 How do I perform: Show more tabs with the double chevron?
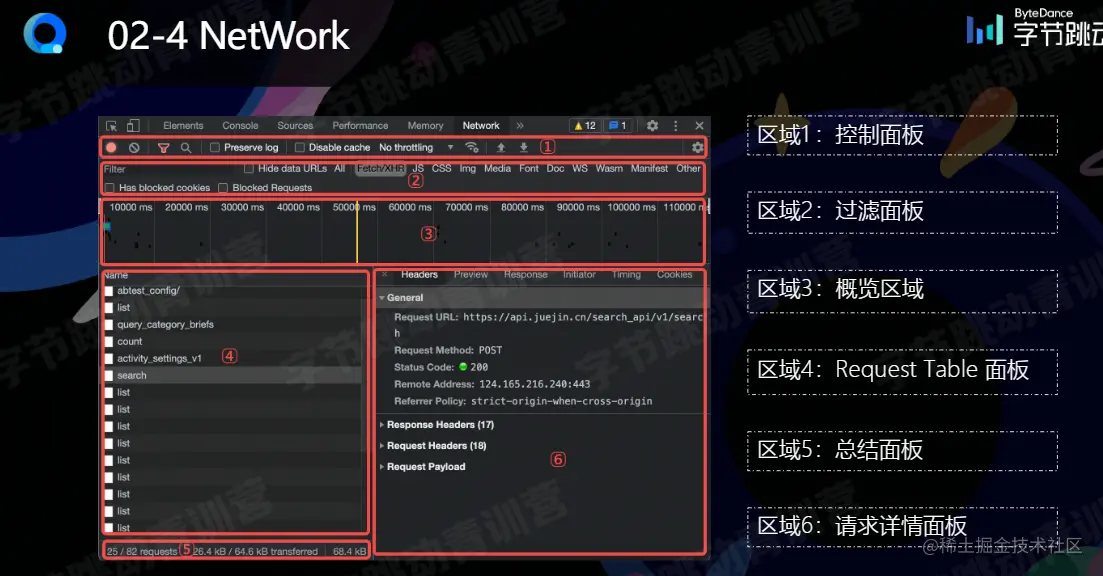click(520, 126)
